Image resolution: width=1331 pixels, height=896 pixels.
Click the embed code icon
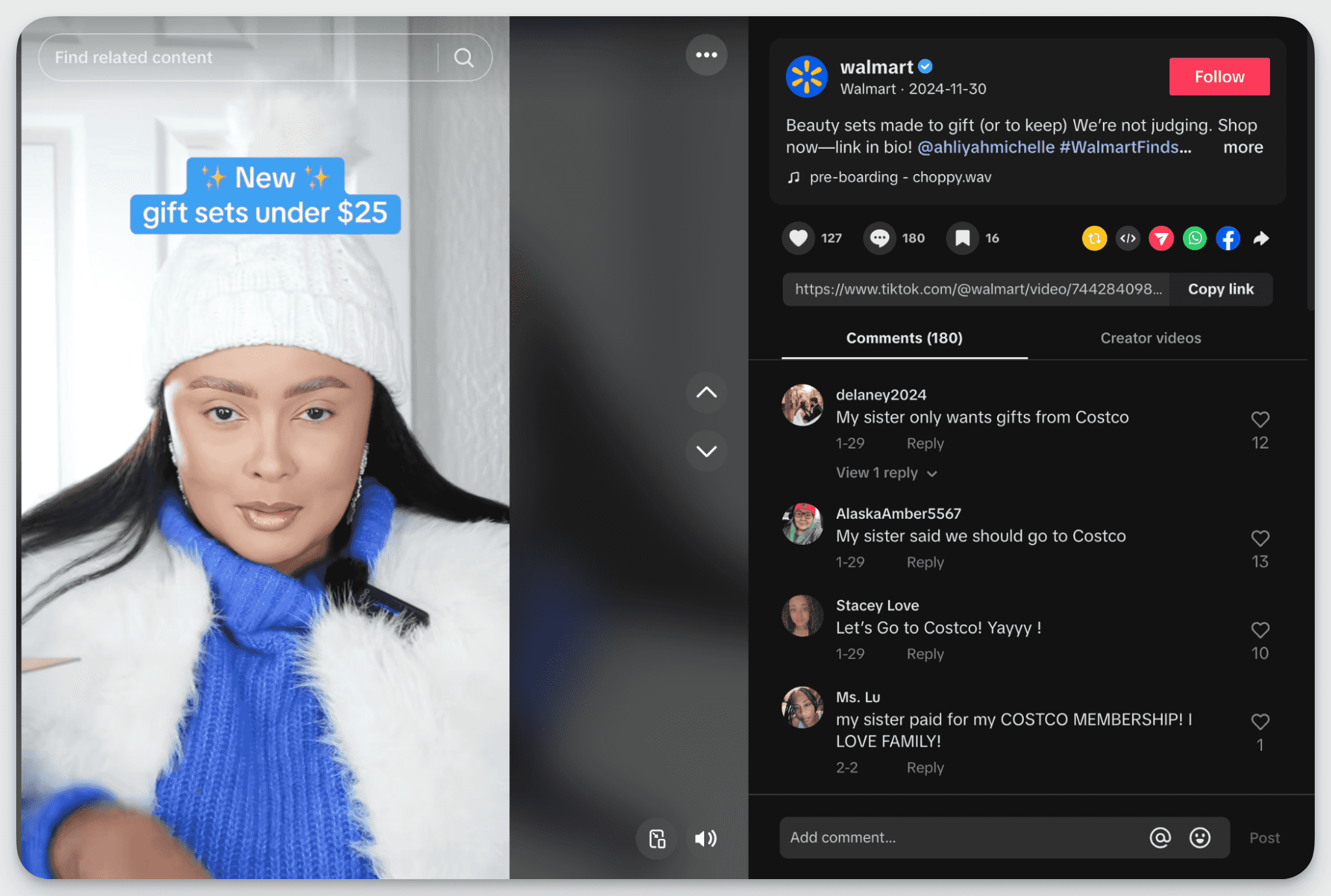click(1128, 238)
